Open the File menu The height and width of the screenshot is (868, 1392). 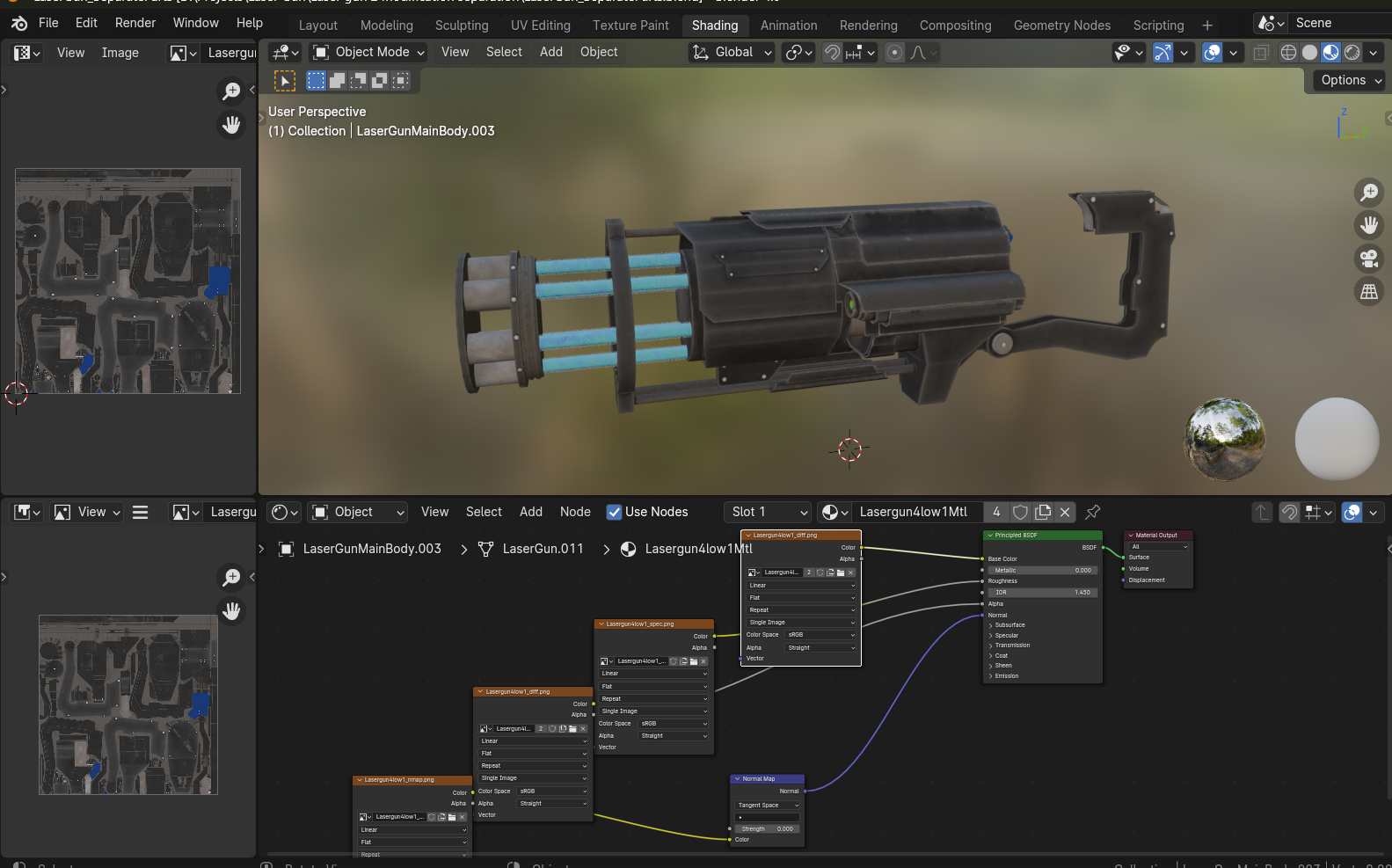coord(48,23)
